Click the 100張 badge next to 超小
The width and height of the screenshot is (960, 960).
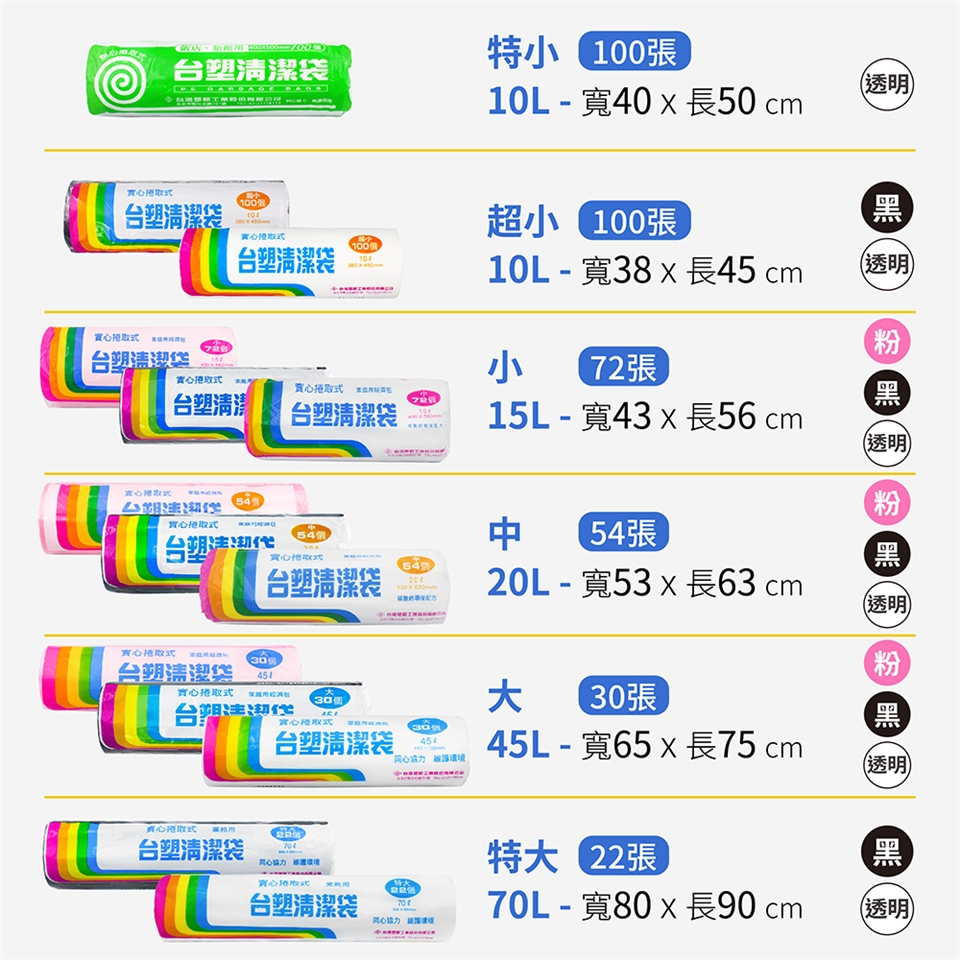click(x=634, y=222)
